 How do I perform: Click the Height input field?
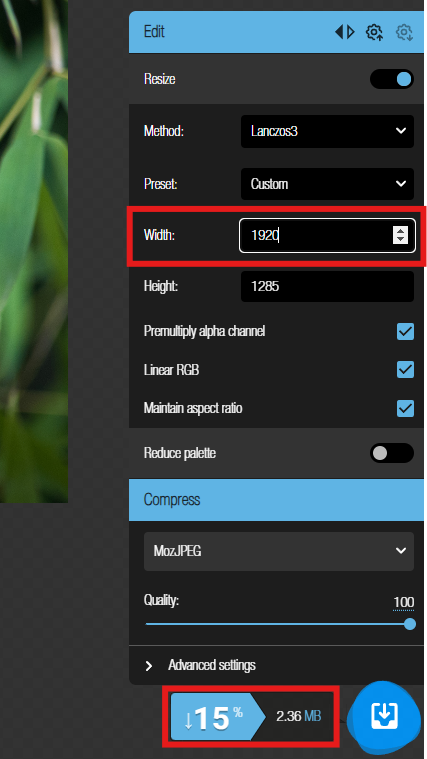[327, 287]
